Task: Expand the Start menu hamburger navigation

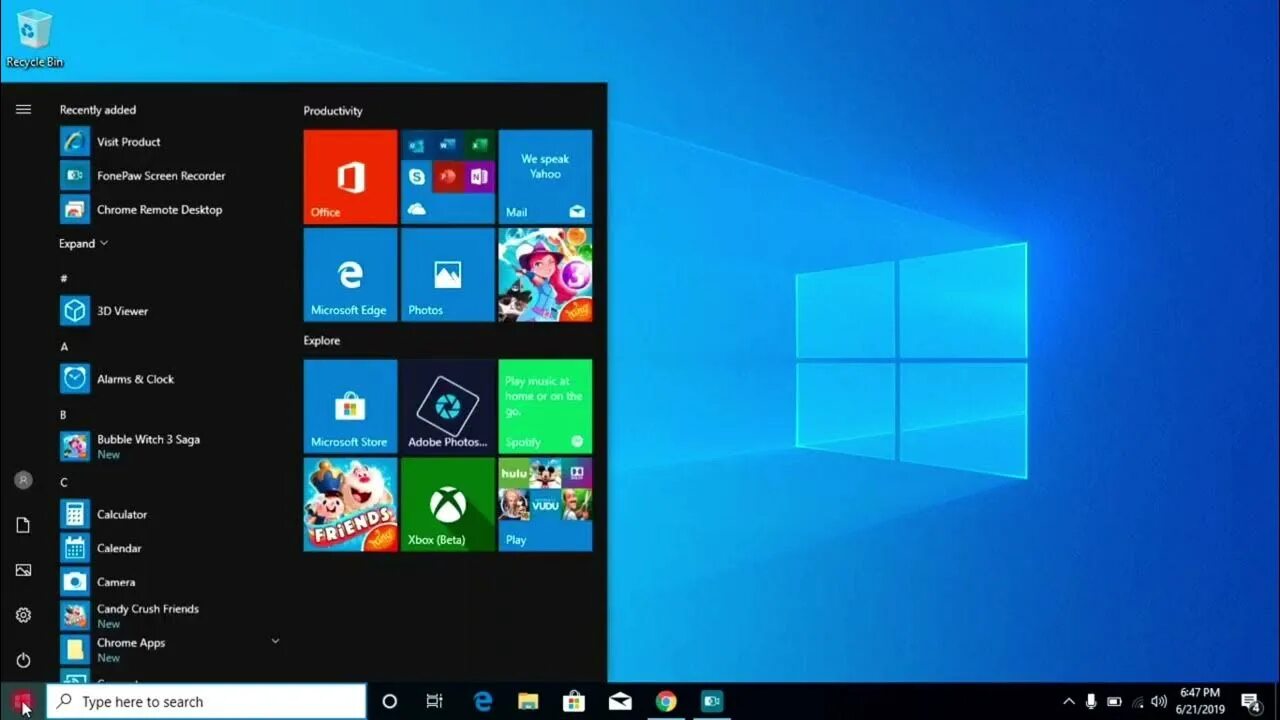Action: tap(23, 109)
